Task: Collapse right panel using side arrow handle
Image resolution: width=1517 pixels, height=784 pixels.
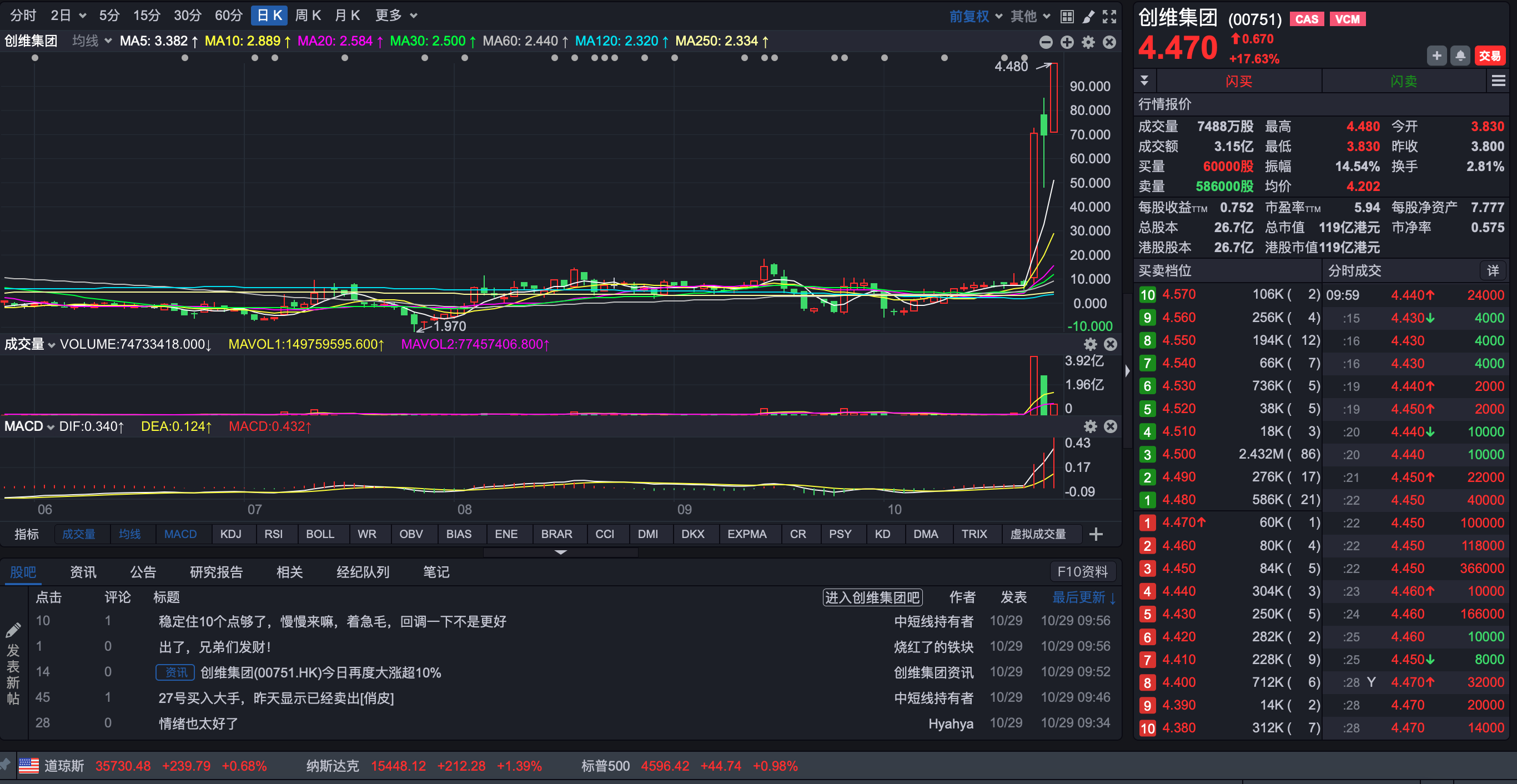Action: click(x=1127, y=371)
